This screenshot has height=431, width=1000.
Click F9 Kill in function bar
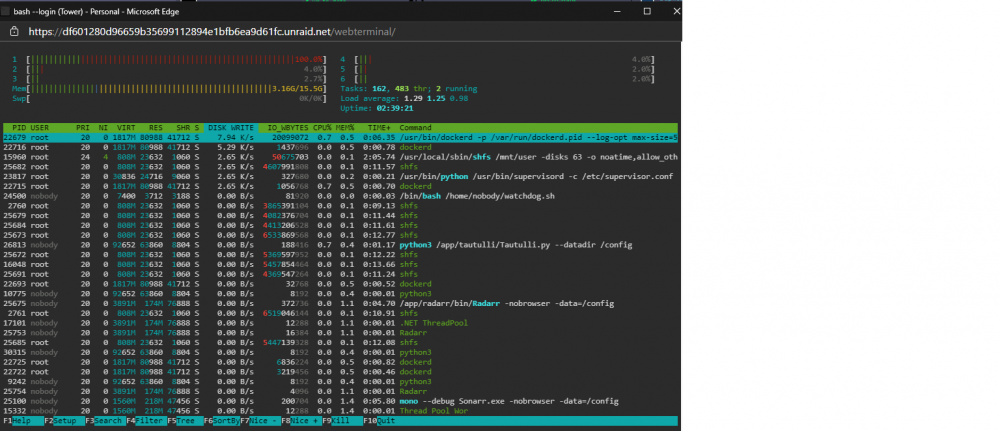click(x=342, y=421)
